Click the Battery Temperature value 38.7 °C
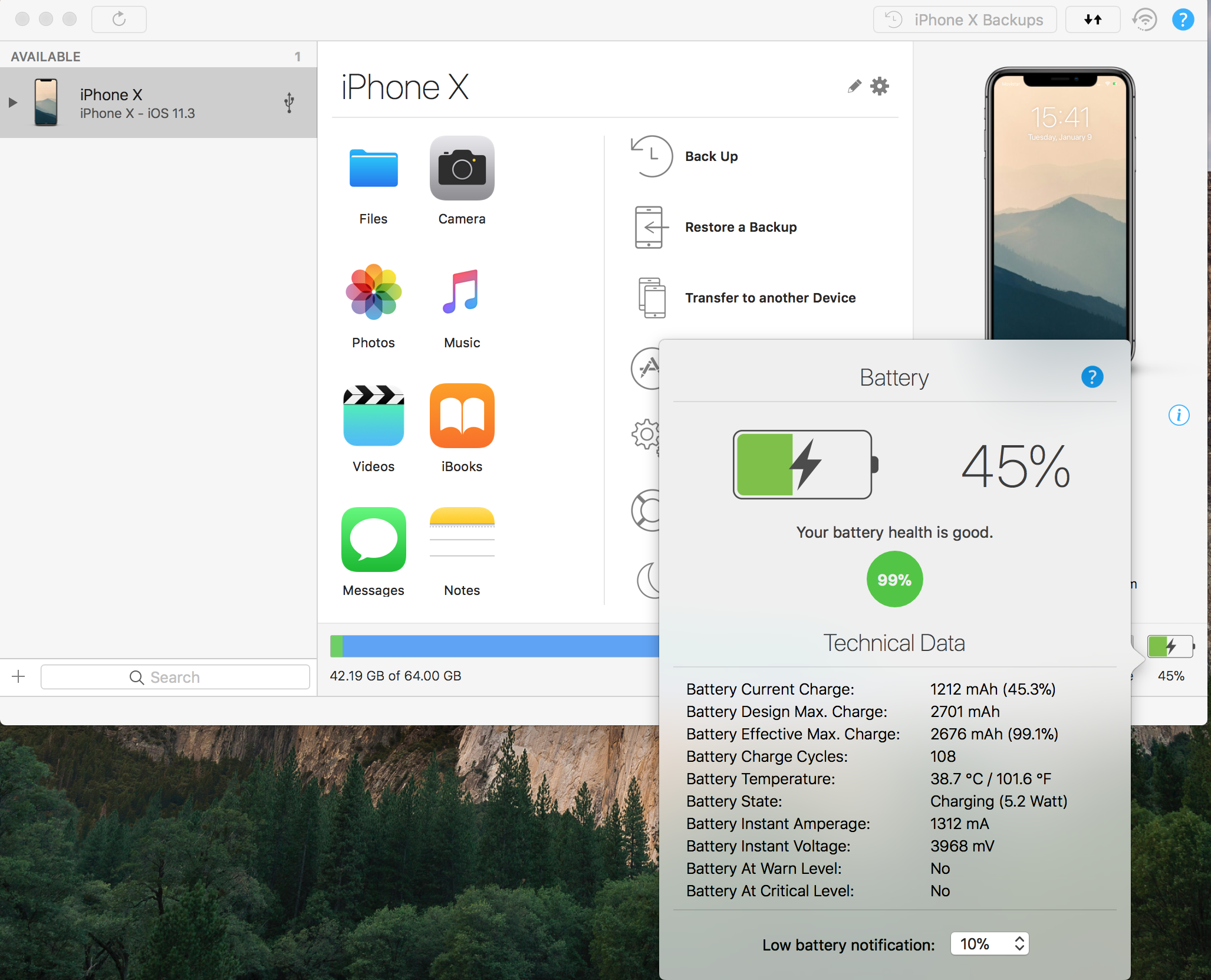The width and height of the screenshot is (1211, 980). [x=990, y=778]
